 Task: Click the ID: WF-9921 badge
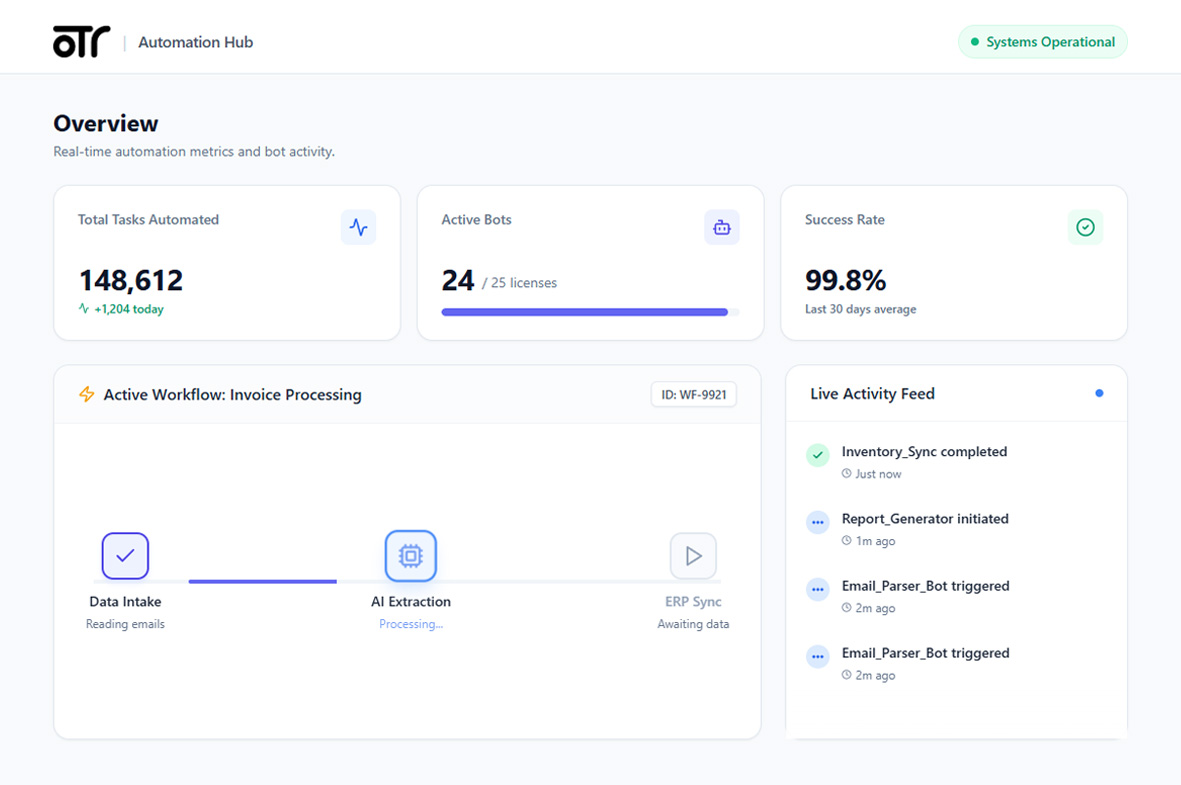(694, 395)
